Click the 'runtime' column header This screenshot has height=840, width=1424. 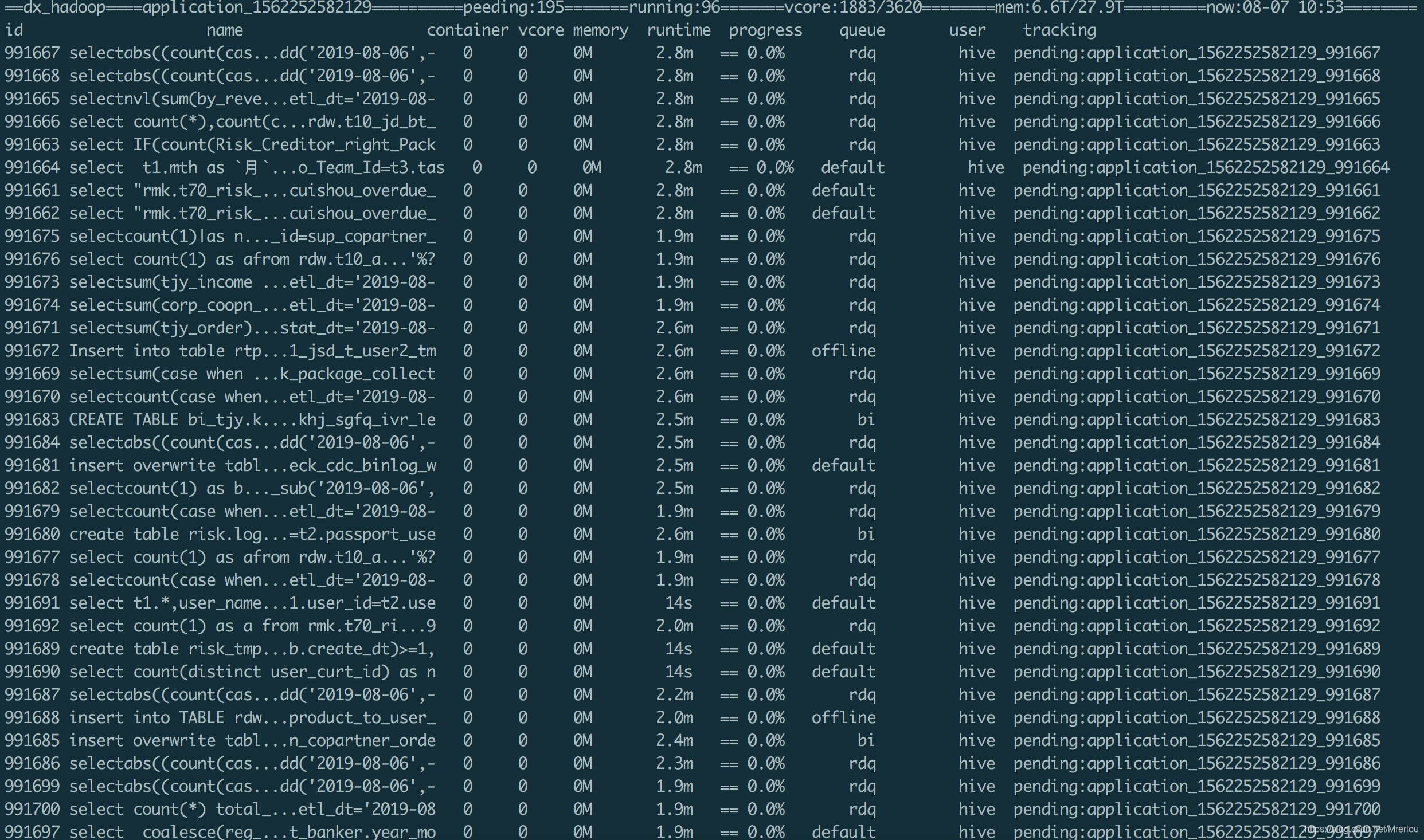(x=679, y=30)
